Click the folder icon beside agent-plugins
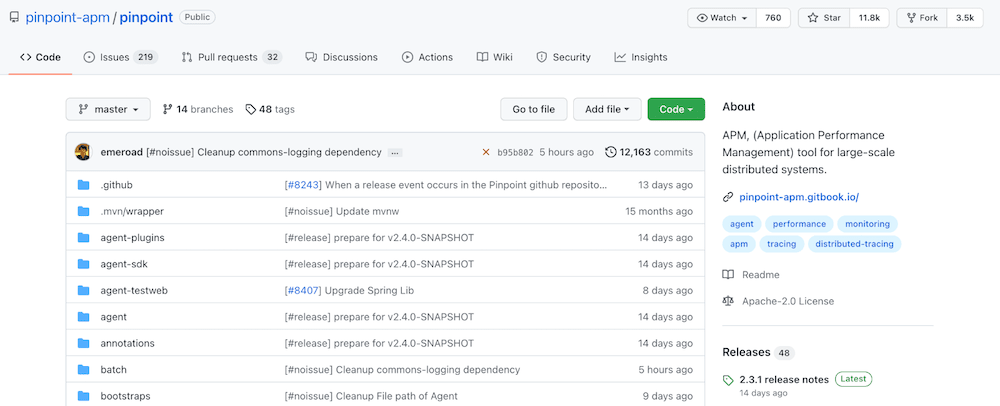This screenshot has width=1000, height=406. [84, 238]
